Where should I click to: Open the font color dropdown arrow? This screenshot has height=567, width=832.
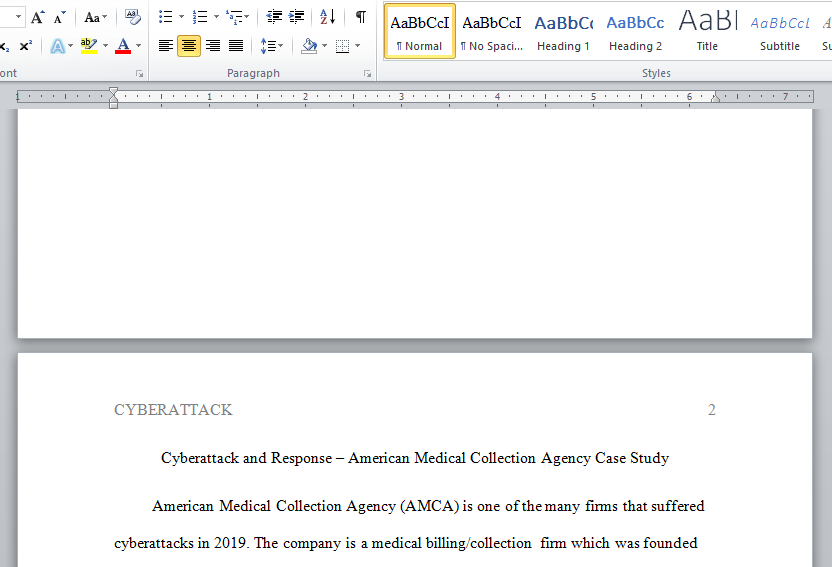[x=138, y=46]
